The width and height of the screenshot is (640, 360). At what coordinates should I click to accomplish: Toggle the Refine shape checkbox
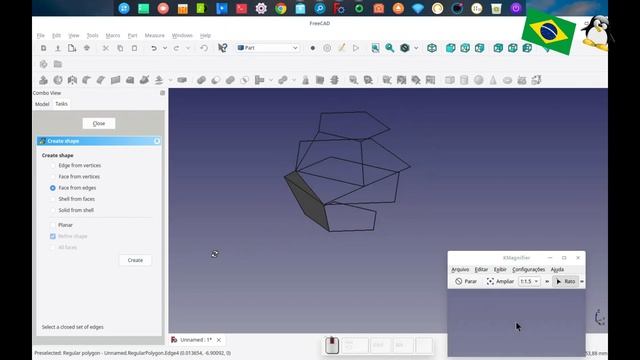[x=53, y=236]
